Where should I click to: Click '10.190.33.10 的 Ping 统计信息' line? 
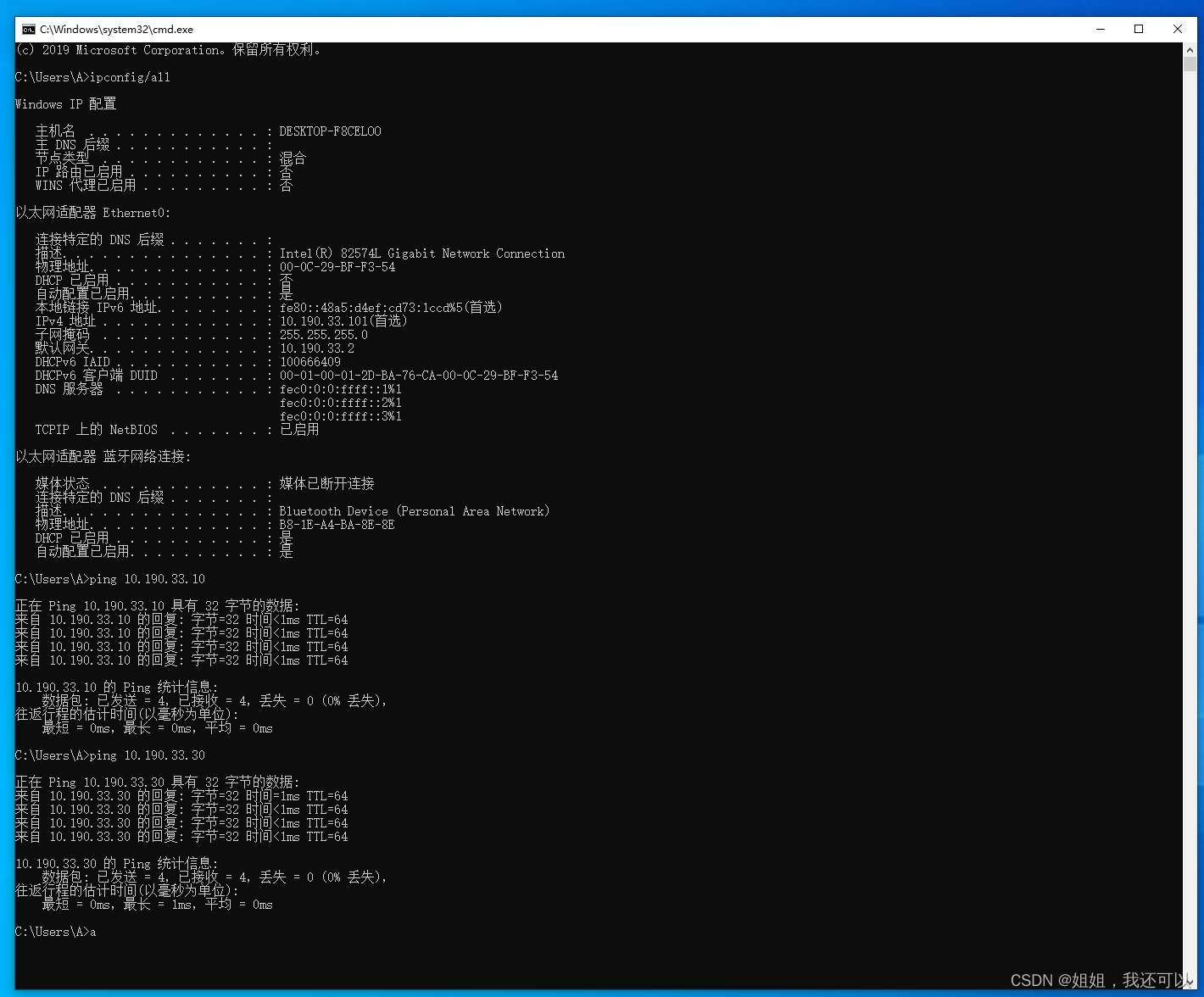pyautogui.click(x=116, y=688)
